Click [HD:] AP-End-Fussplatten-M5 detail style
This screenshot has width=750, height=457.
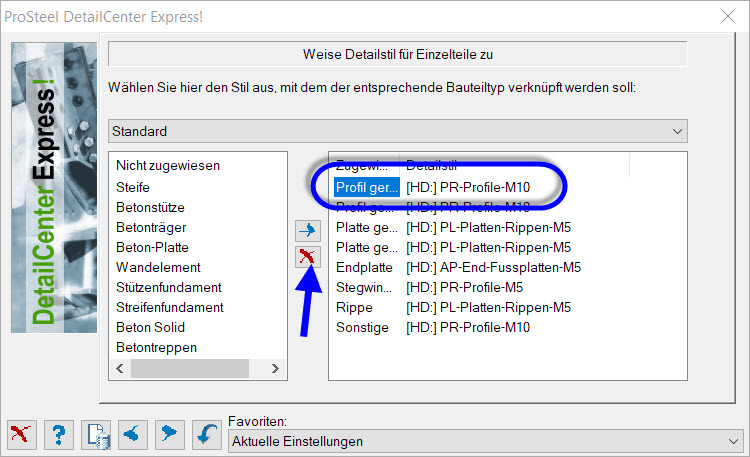coord(494,268)
